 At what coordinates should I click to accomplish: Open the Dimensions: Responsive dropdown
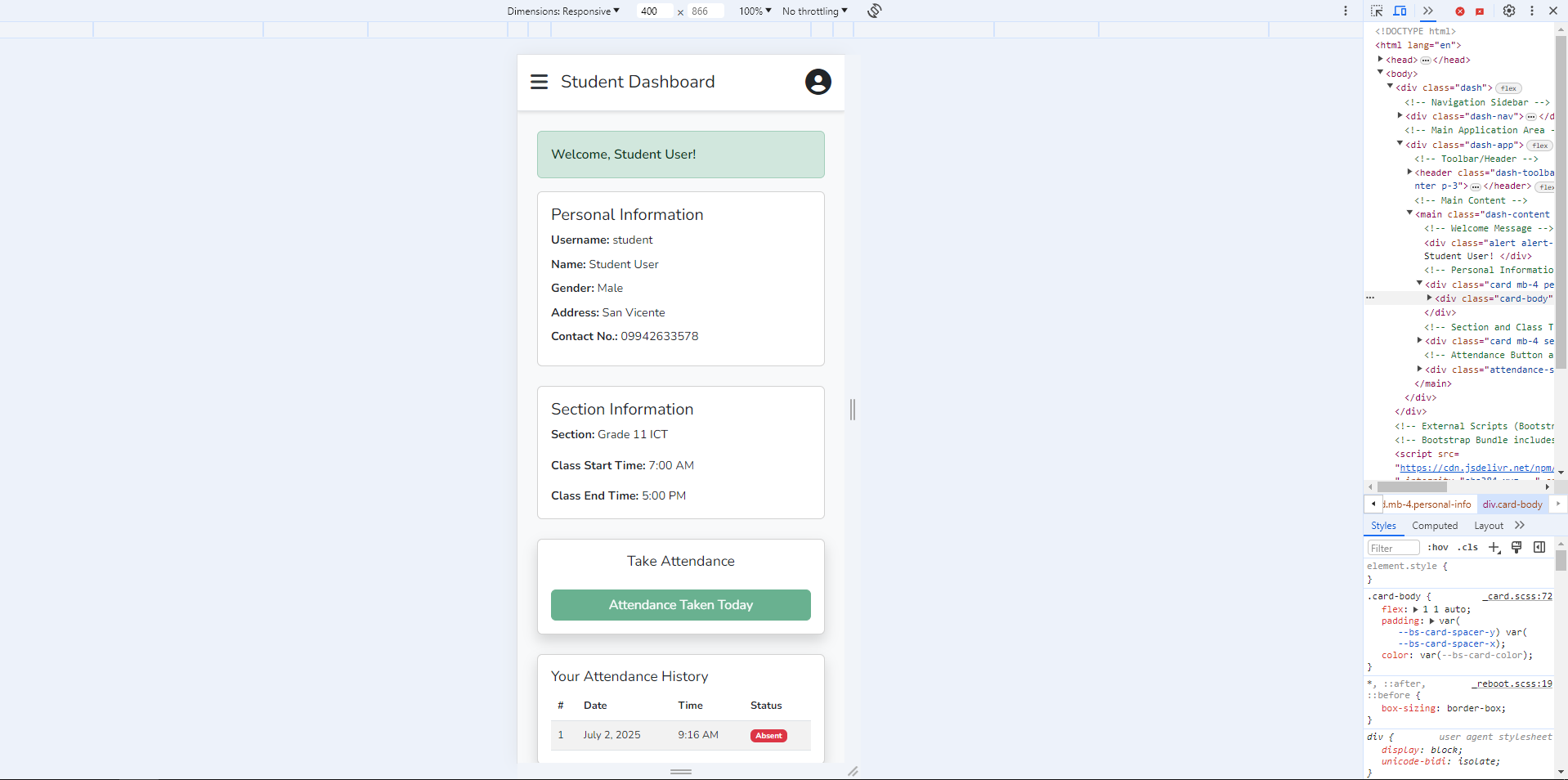coord(563,11)
